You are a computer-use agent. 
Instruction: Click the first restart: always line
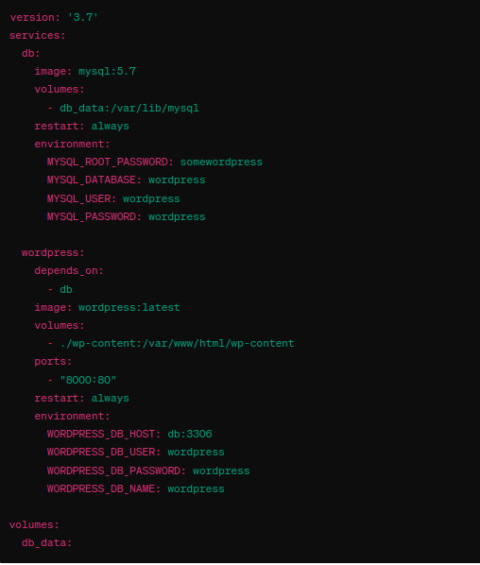[x=82, y=126]
